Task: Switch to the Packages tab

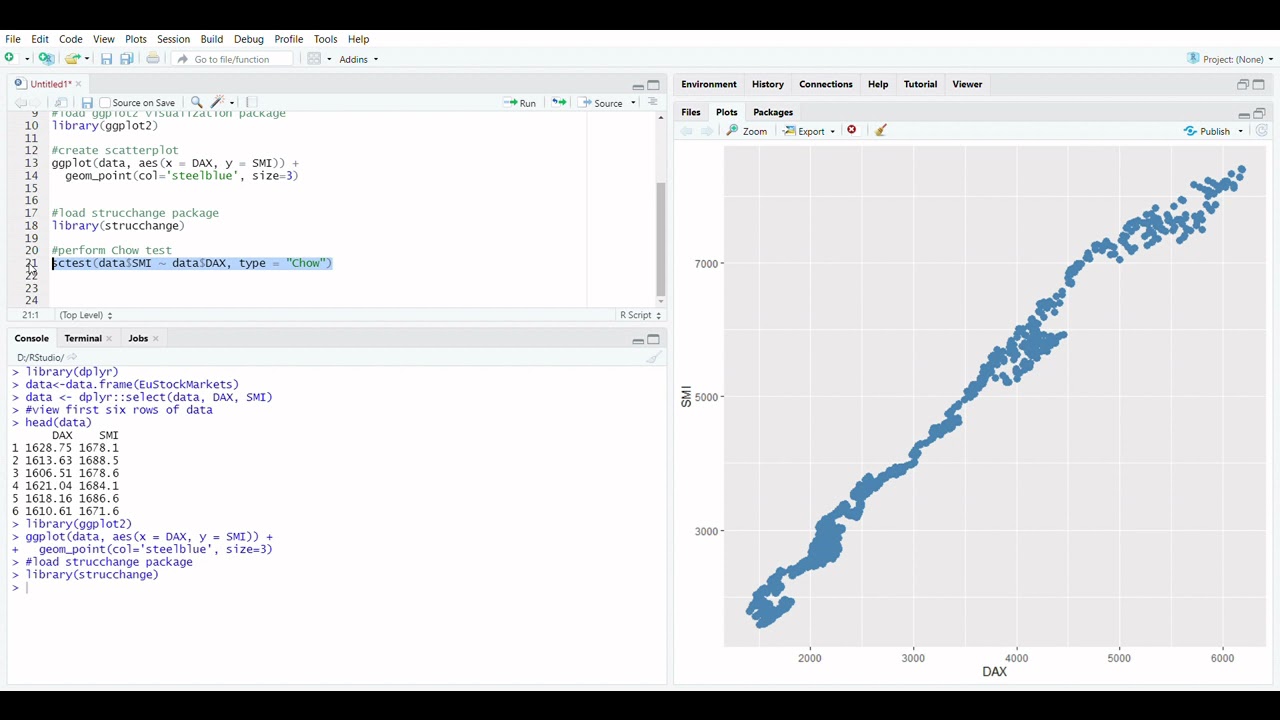Action: [x=773, y=112]
